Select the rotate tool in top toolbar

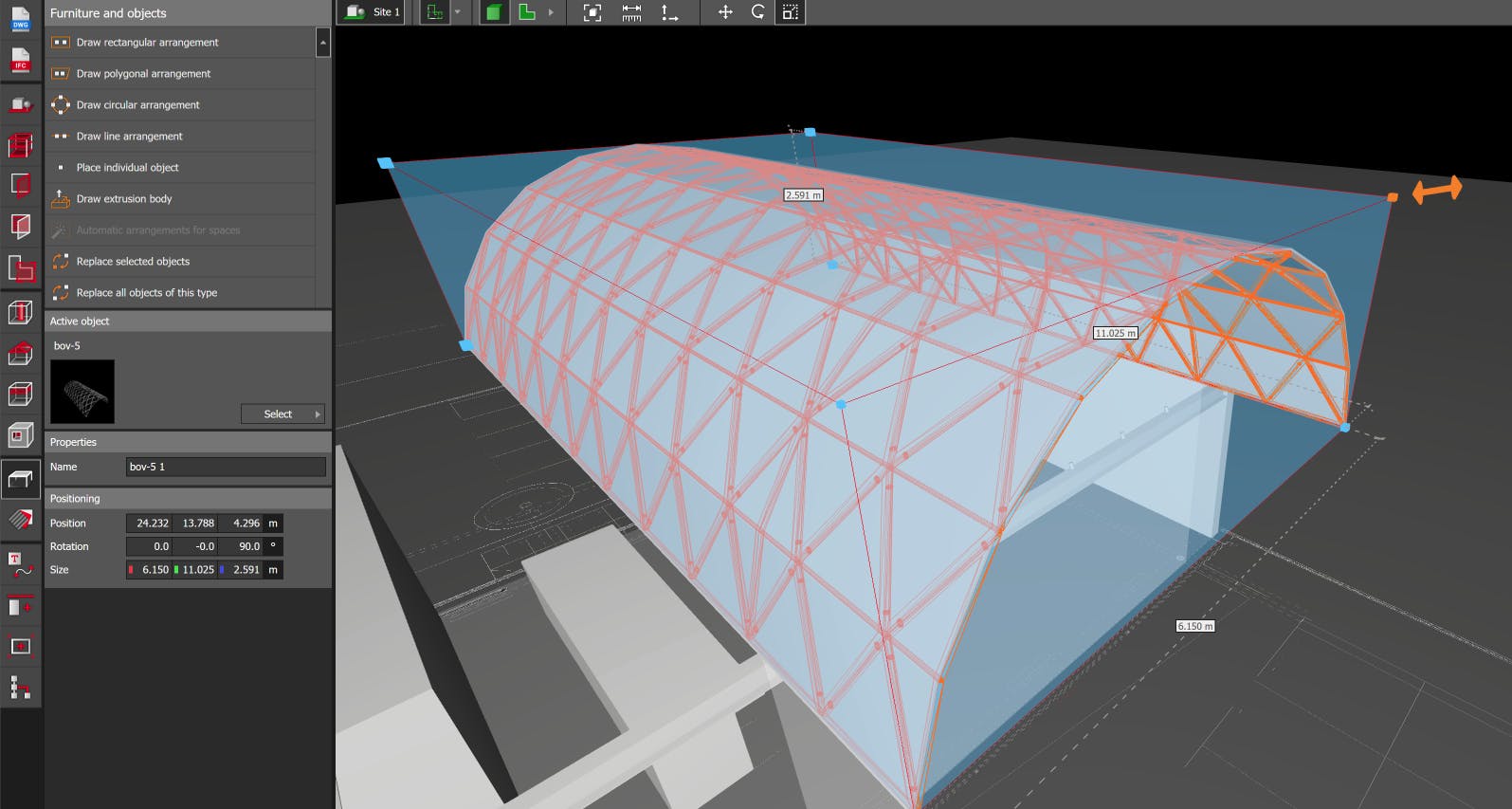coord(757,12)
